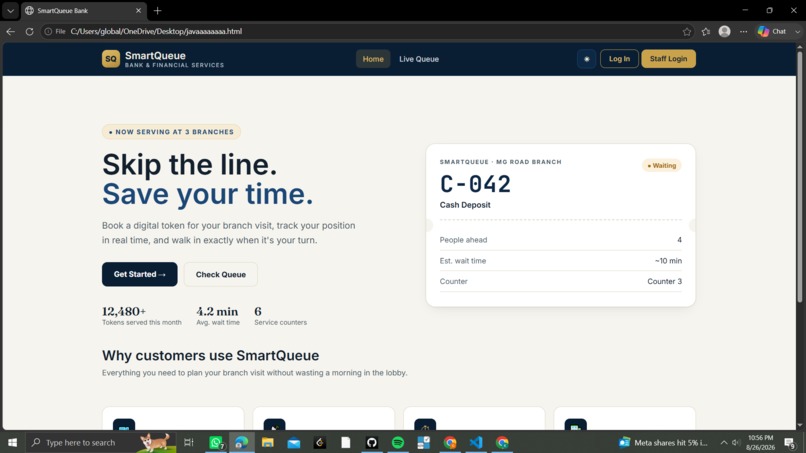The width and height of the screenshot is (806, 453).
Task: Open the Copilot Chat button
Action: tap(772, 31)
